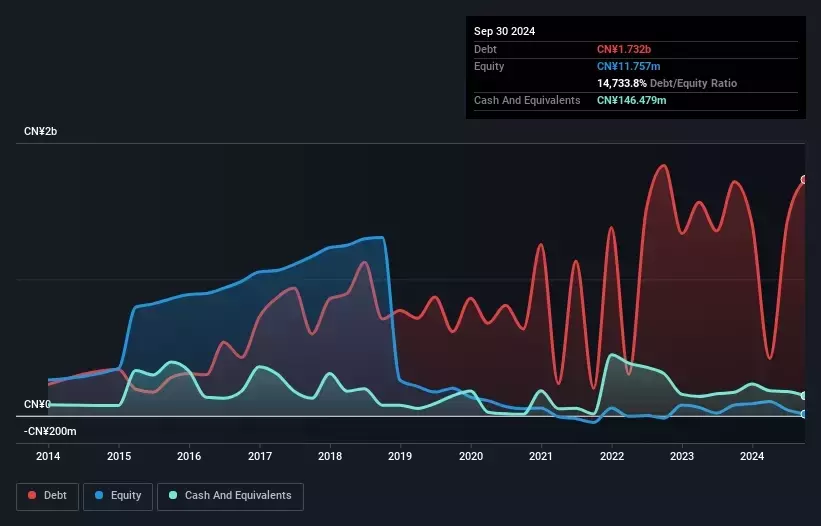
Task: Toggle the Equity series legend button
Action: [118, 496]
